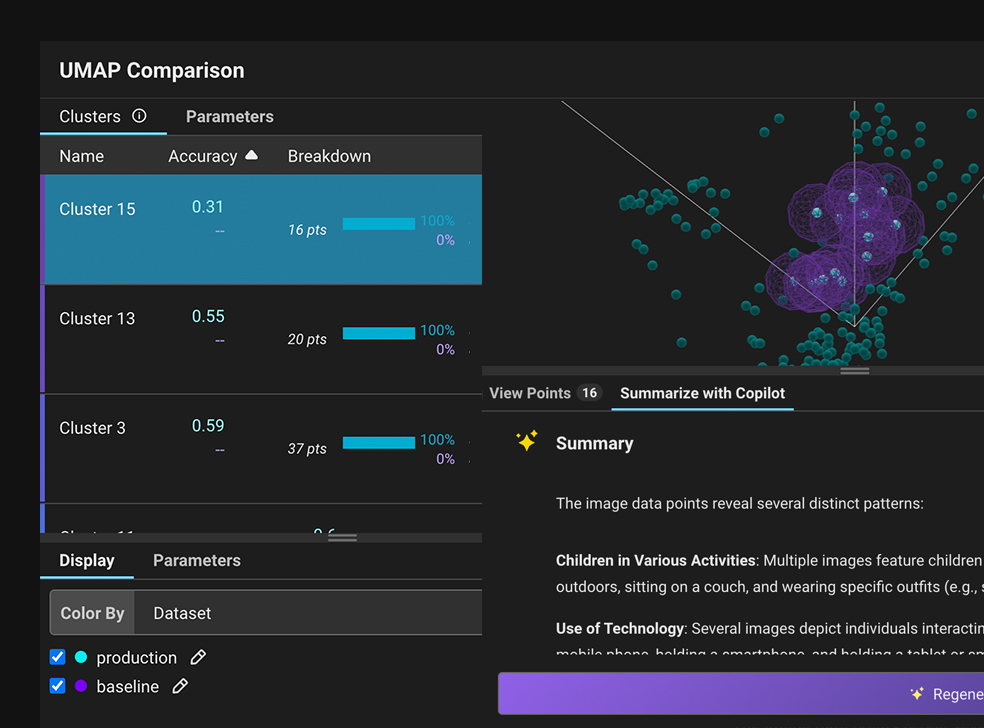Uncheck the baseline dataset checkbox
Screen dimensions: 984x728
57,686
